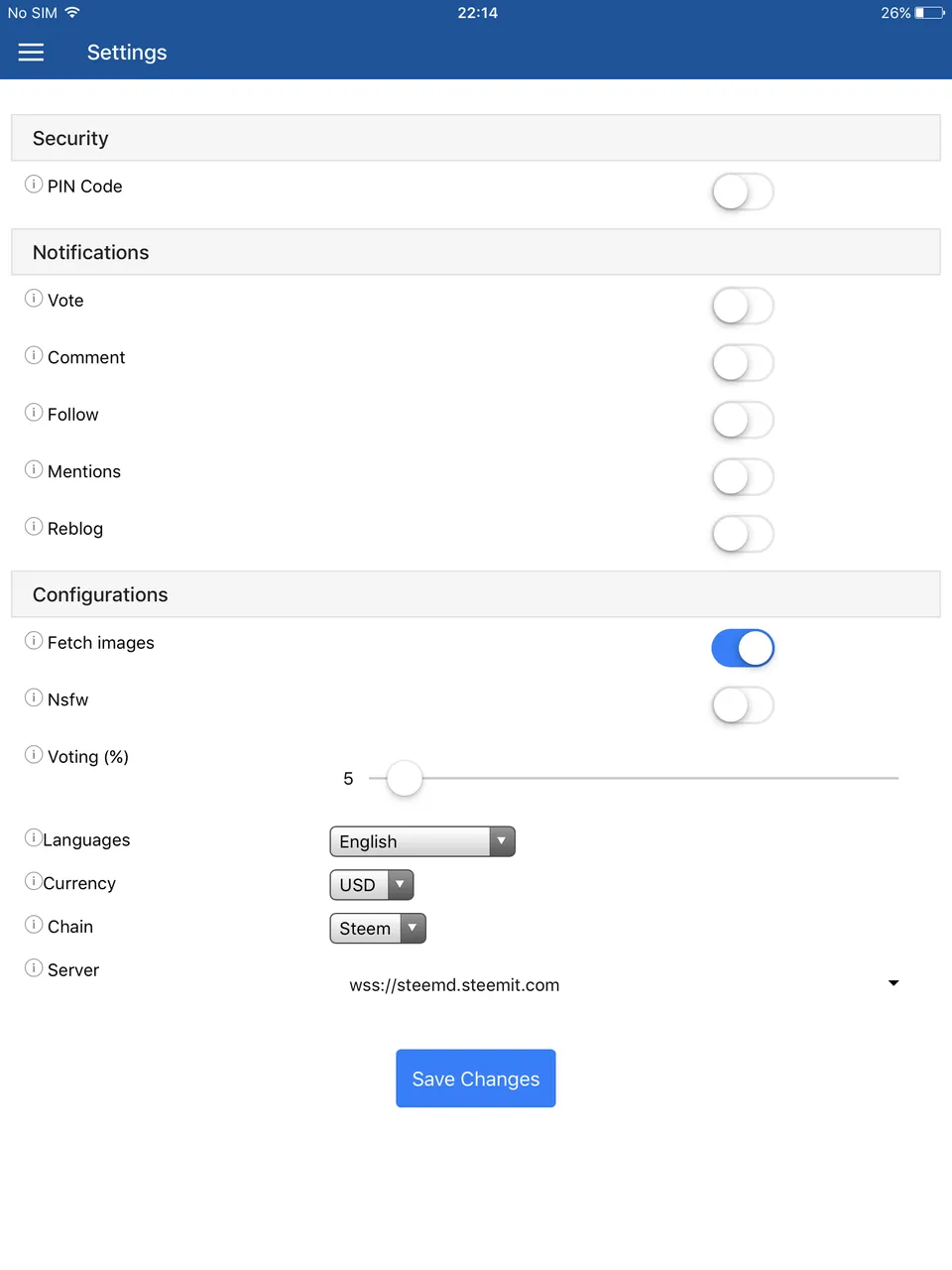
Task: Tap the info icon next to Server
Action: tap(34, 968)
